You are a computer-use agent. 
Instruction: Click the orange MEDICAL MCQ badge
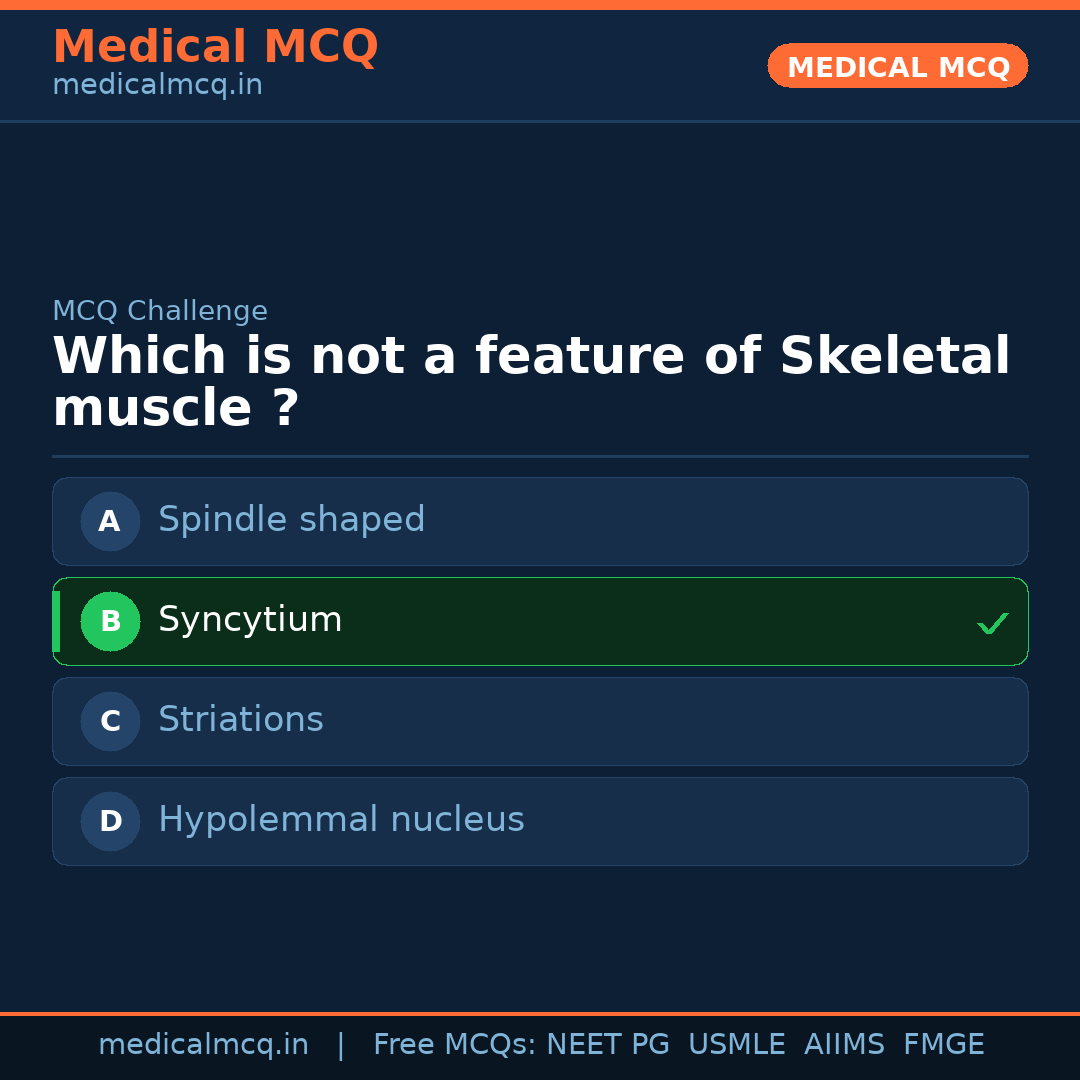pyautogui.click(x=897, y=67)
